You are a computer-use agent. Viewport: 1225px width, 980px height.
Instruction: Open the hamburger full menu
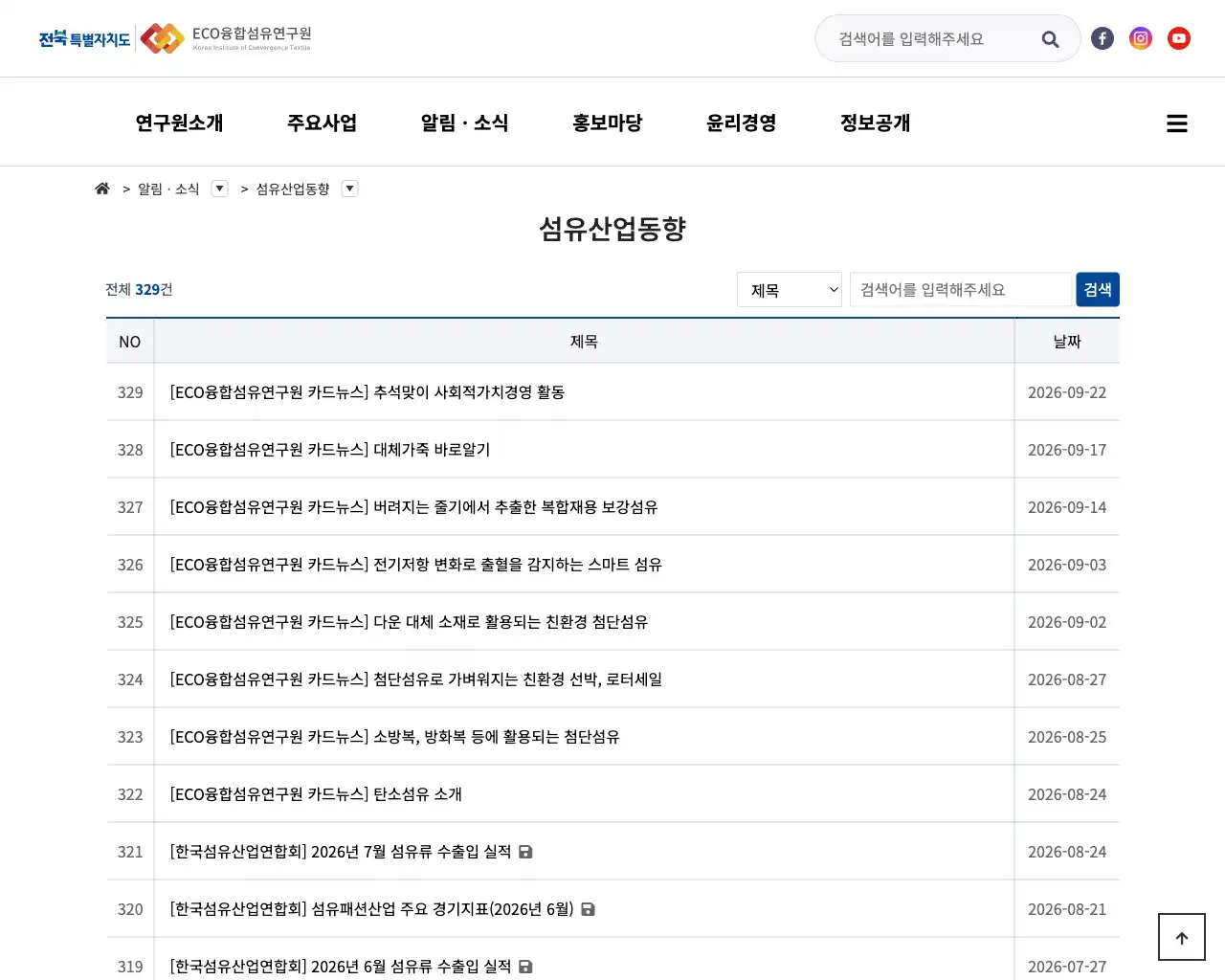click(x=1177, y=123)
